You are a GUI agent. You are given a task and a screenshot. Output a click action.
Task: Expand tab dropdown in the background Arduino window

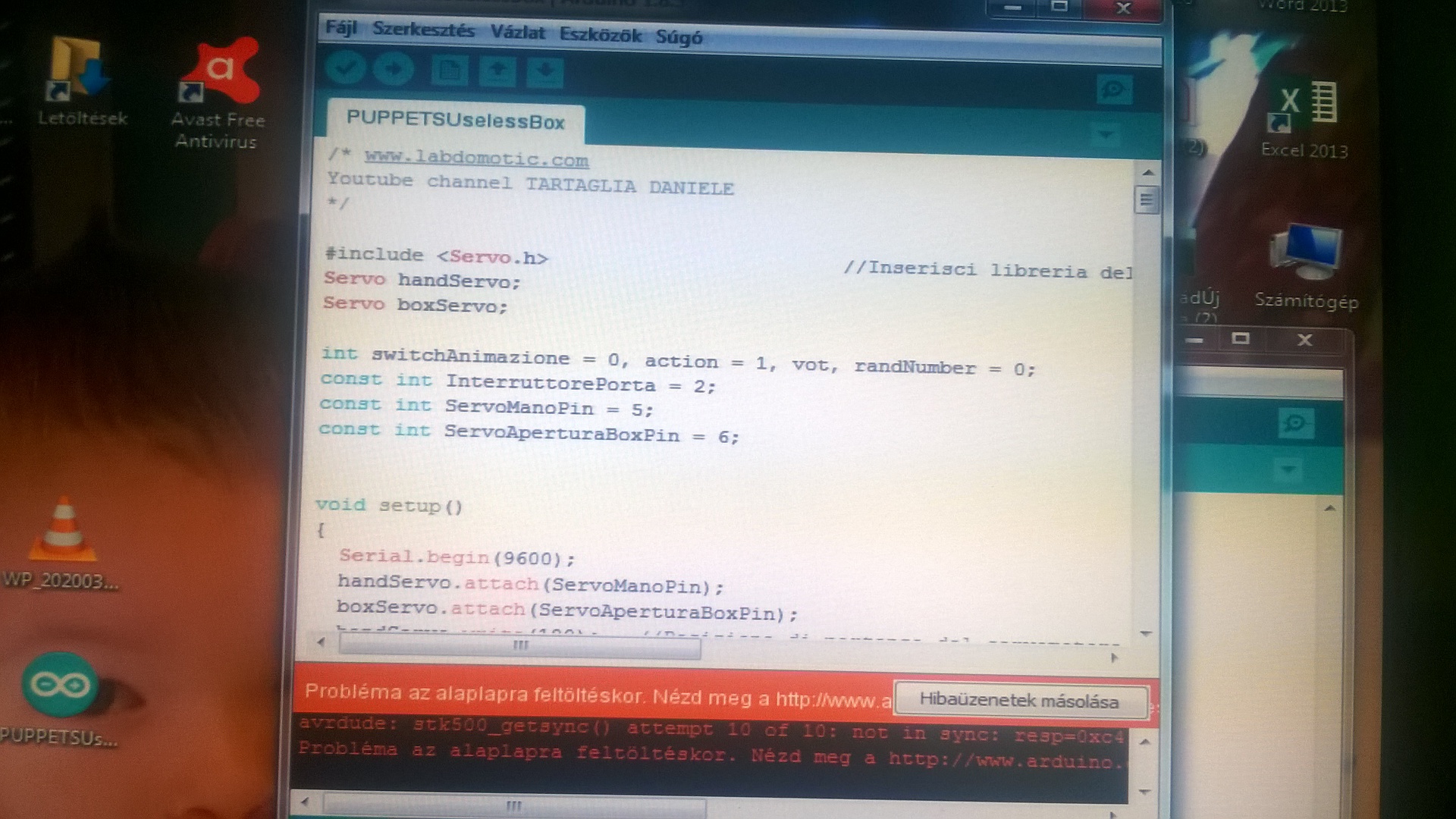[1287, 469]
